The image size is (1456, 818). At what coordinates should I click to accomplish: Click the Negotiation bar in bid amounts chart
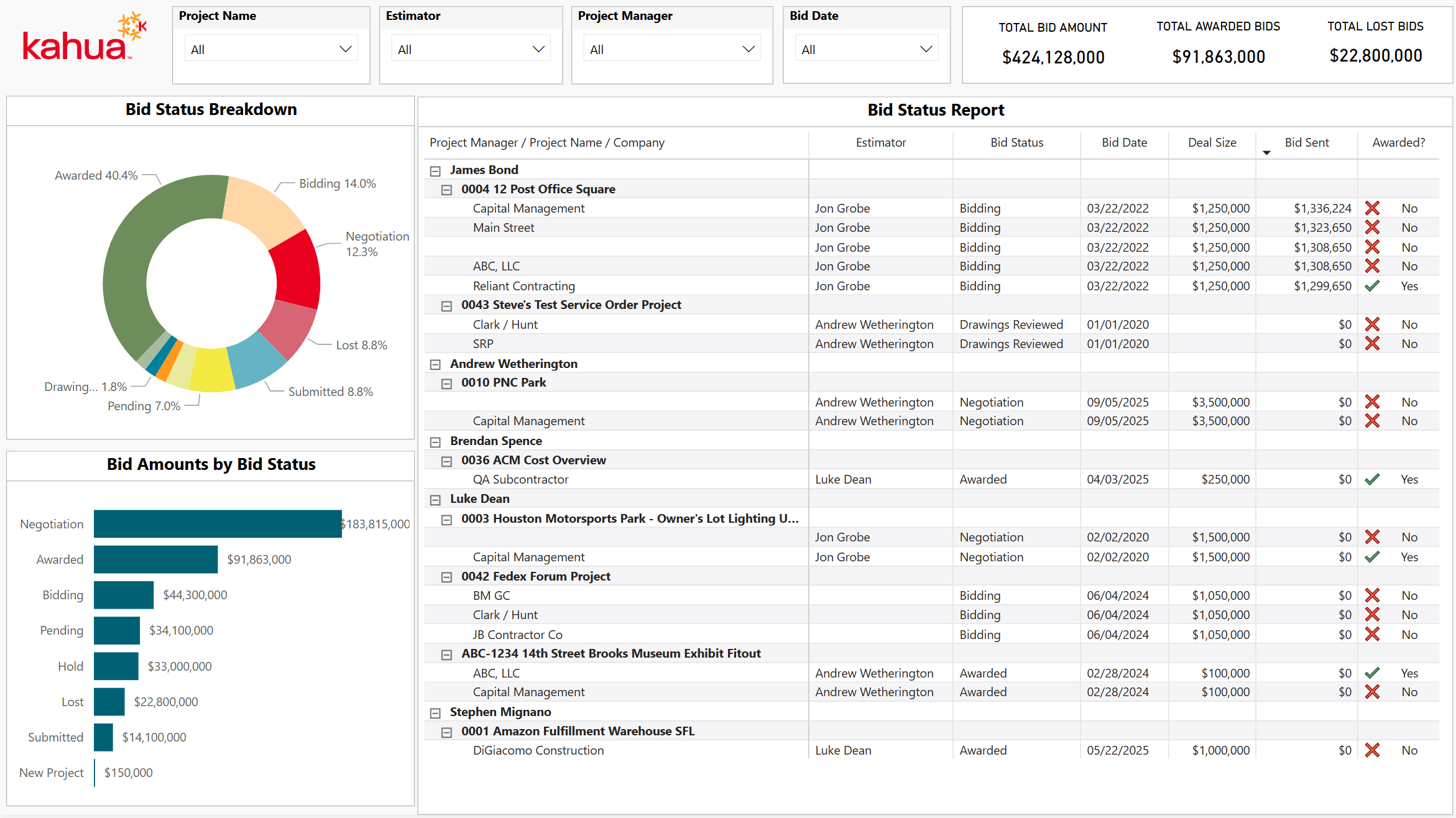pos(218,524)
